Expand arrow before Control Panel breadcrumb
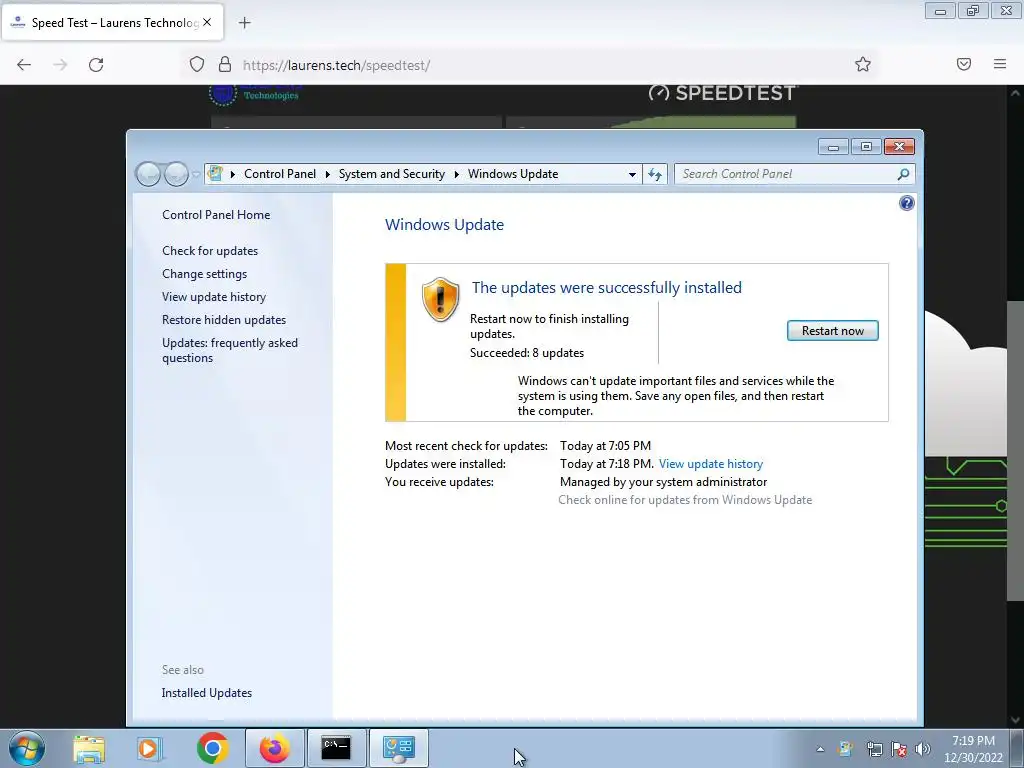This screenshot has width=1024, height=768. (232, 174)
